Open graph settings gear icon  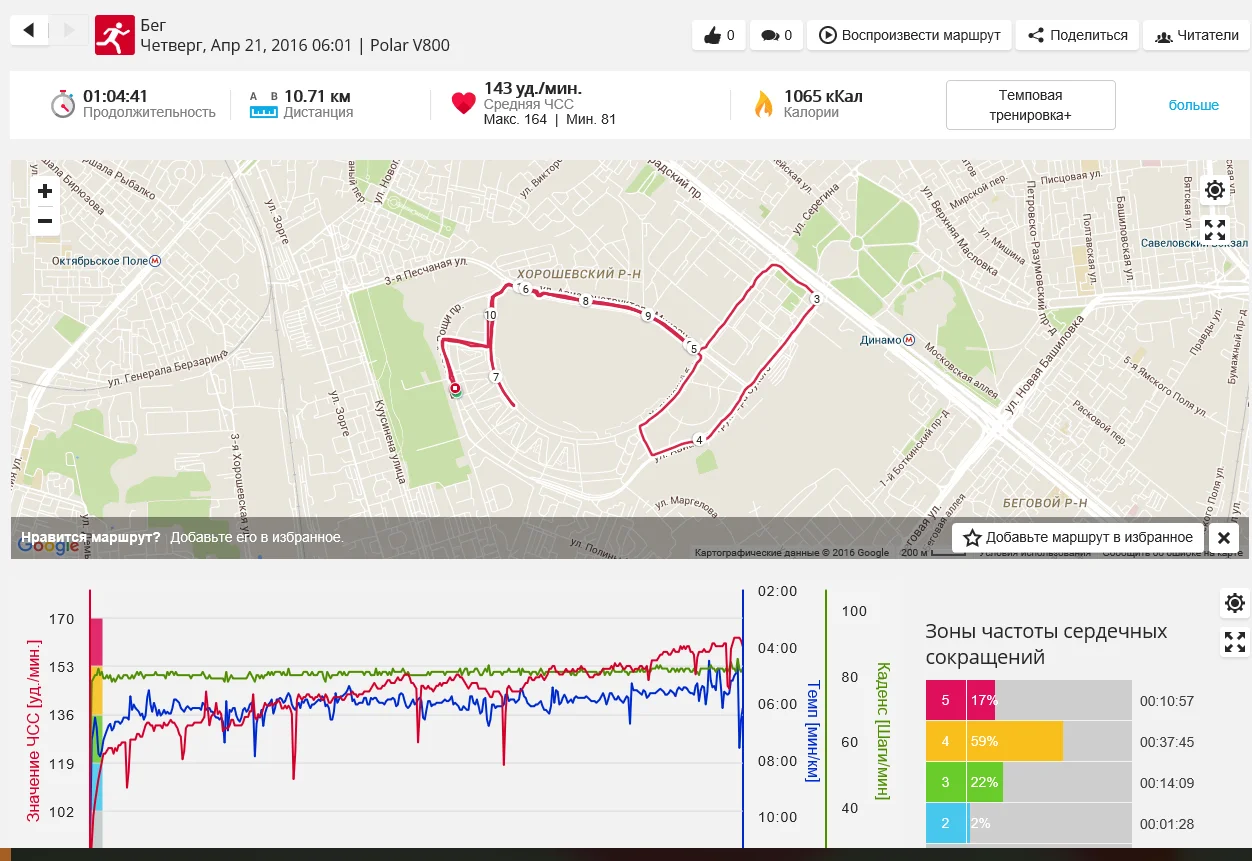tap(1235, 603)
